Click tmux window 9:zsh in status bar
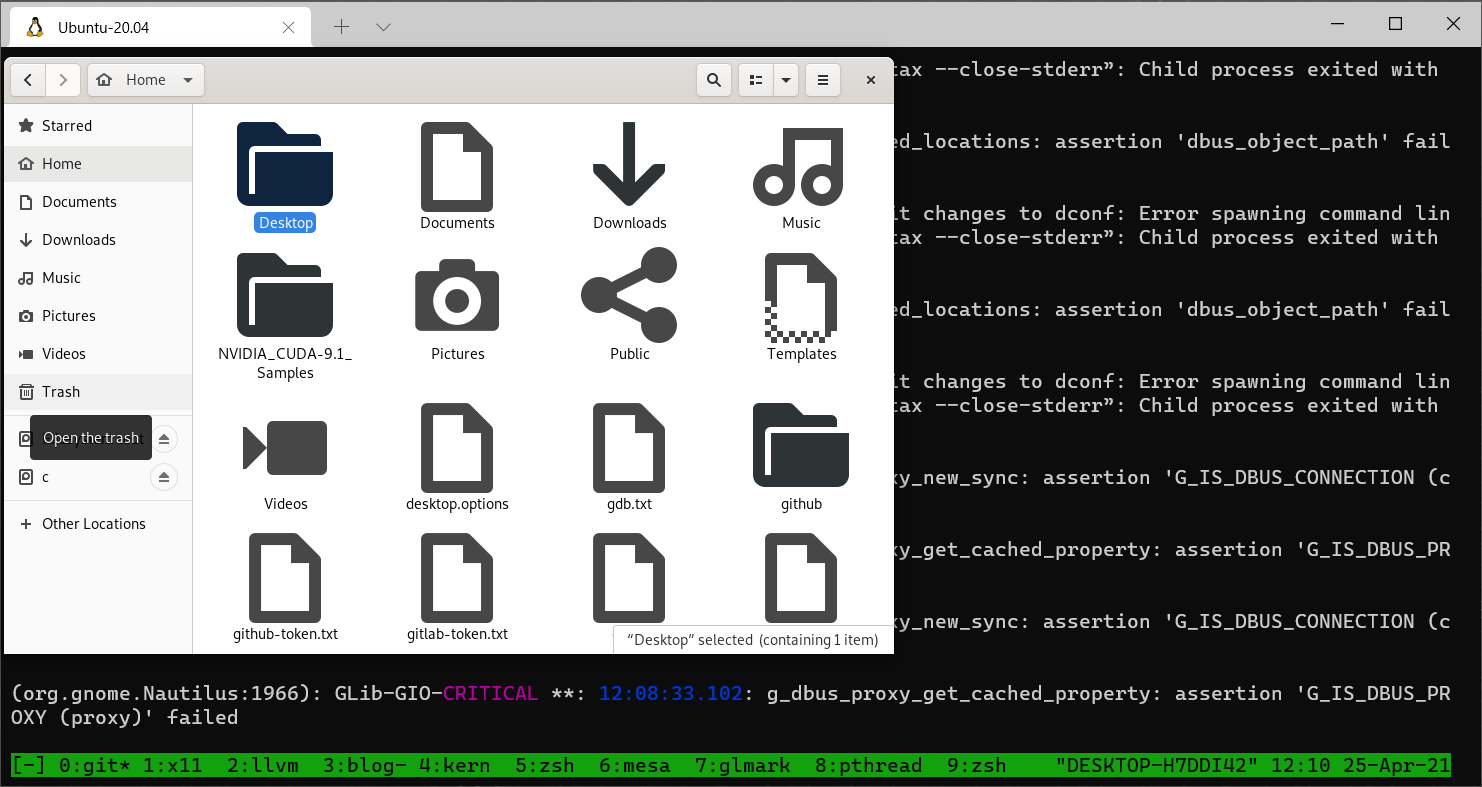1482x787 pixels. 977,766
